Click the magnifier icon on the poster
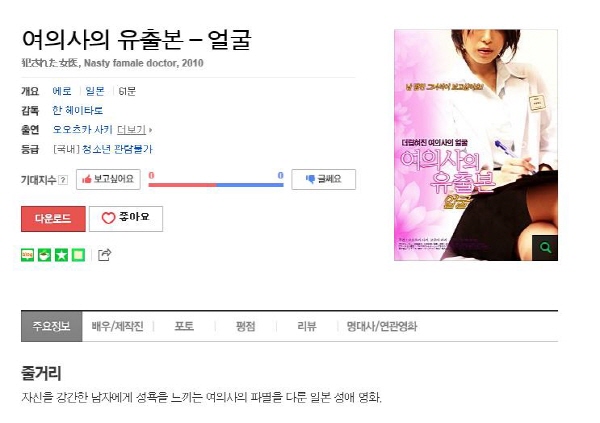Viewport: 600px width, 423px height. pyautogui.click(x=545, y=248)
